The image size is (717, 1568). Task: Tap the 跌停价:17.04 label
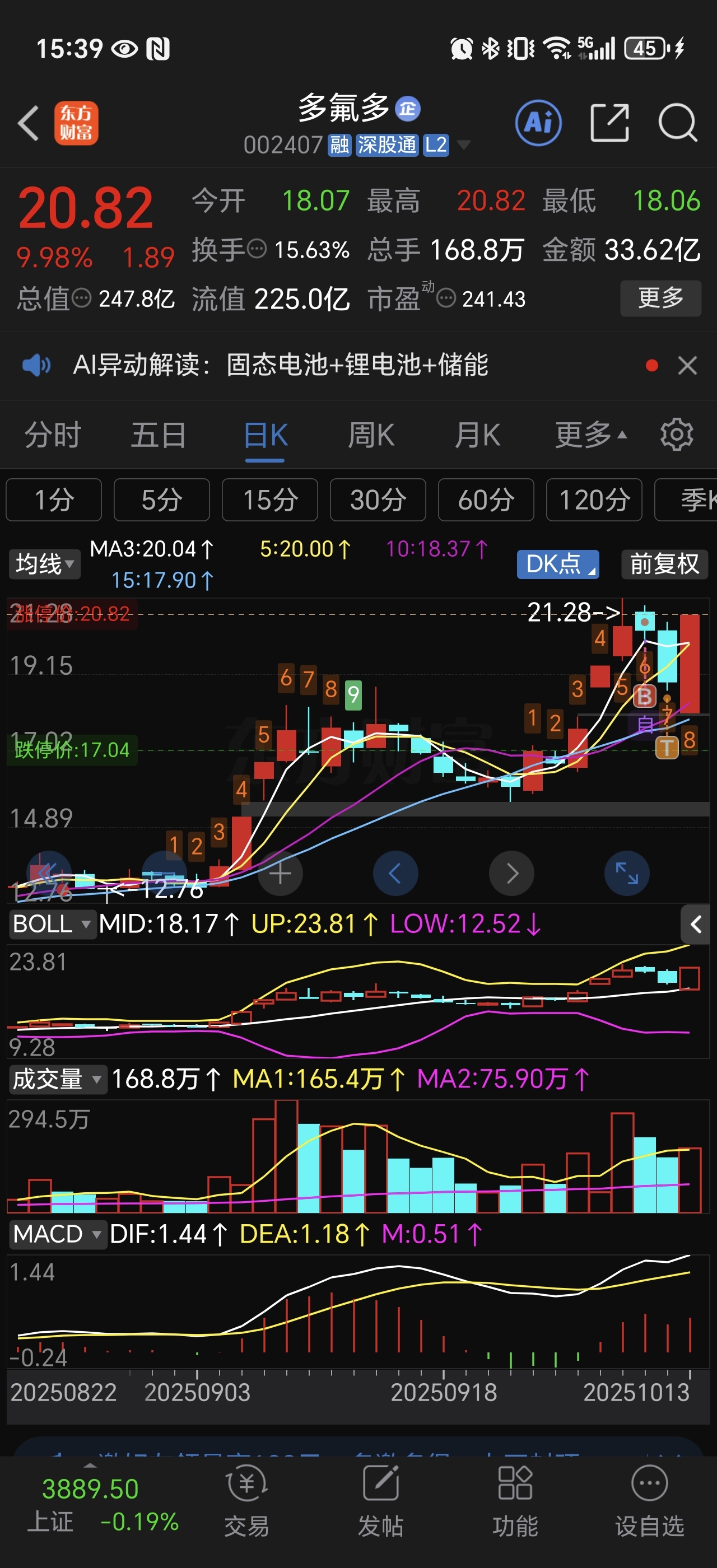click(x=72, y=749)
